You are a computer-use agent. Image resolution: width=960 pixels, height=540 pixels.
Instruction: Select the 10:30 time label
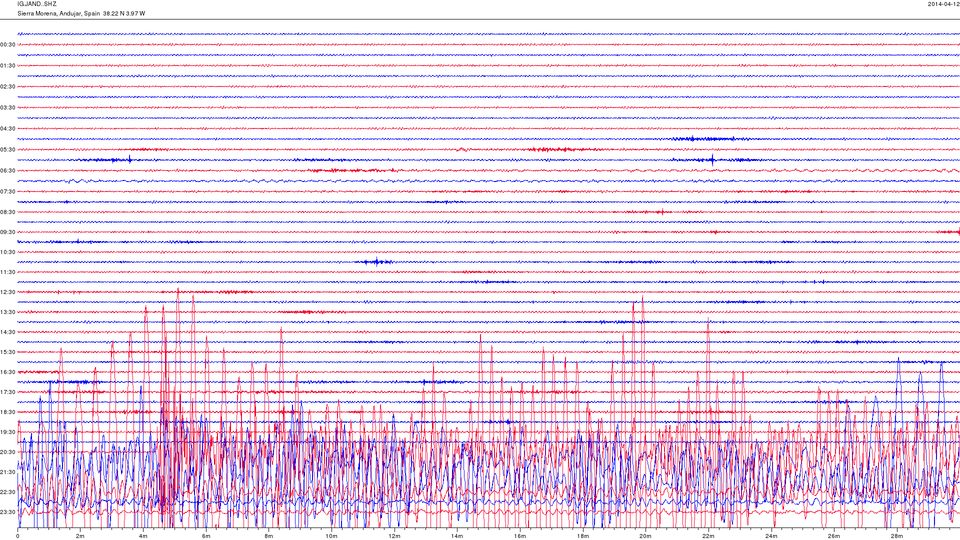point(8,252)
